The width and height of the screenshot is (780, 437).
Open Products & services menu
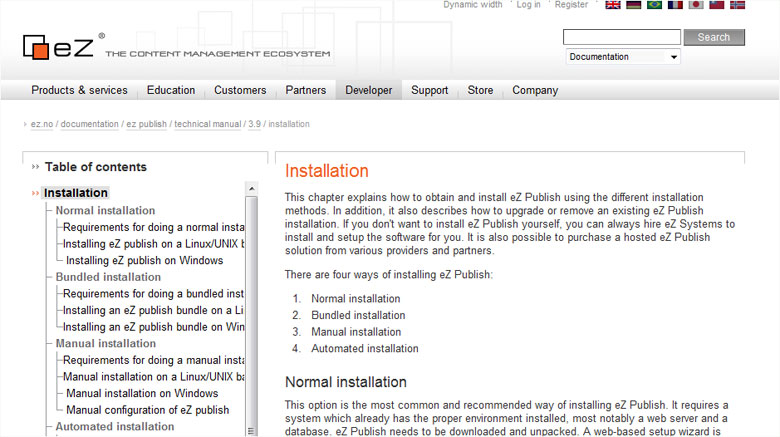tap(80, 90)
